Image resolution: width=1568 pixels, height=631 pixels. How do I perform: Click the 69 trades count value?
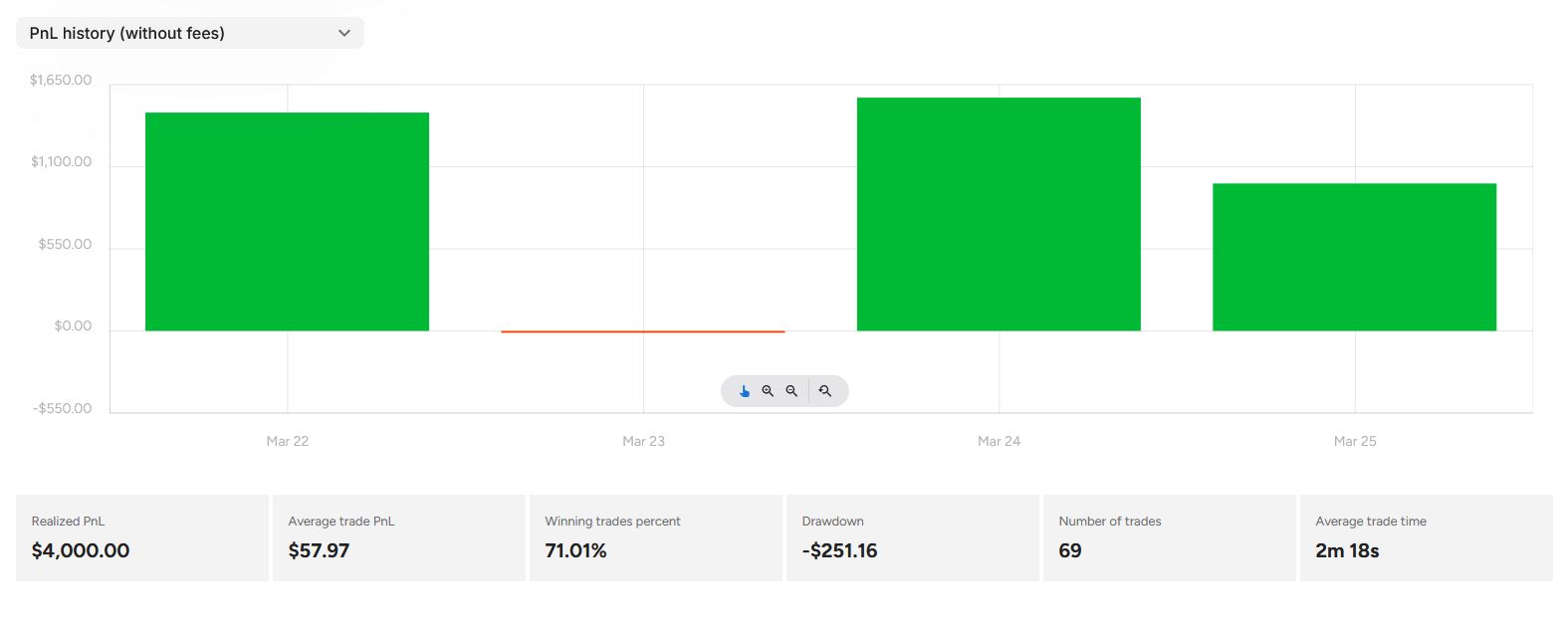[1070, 550]
